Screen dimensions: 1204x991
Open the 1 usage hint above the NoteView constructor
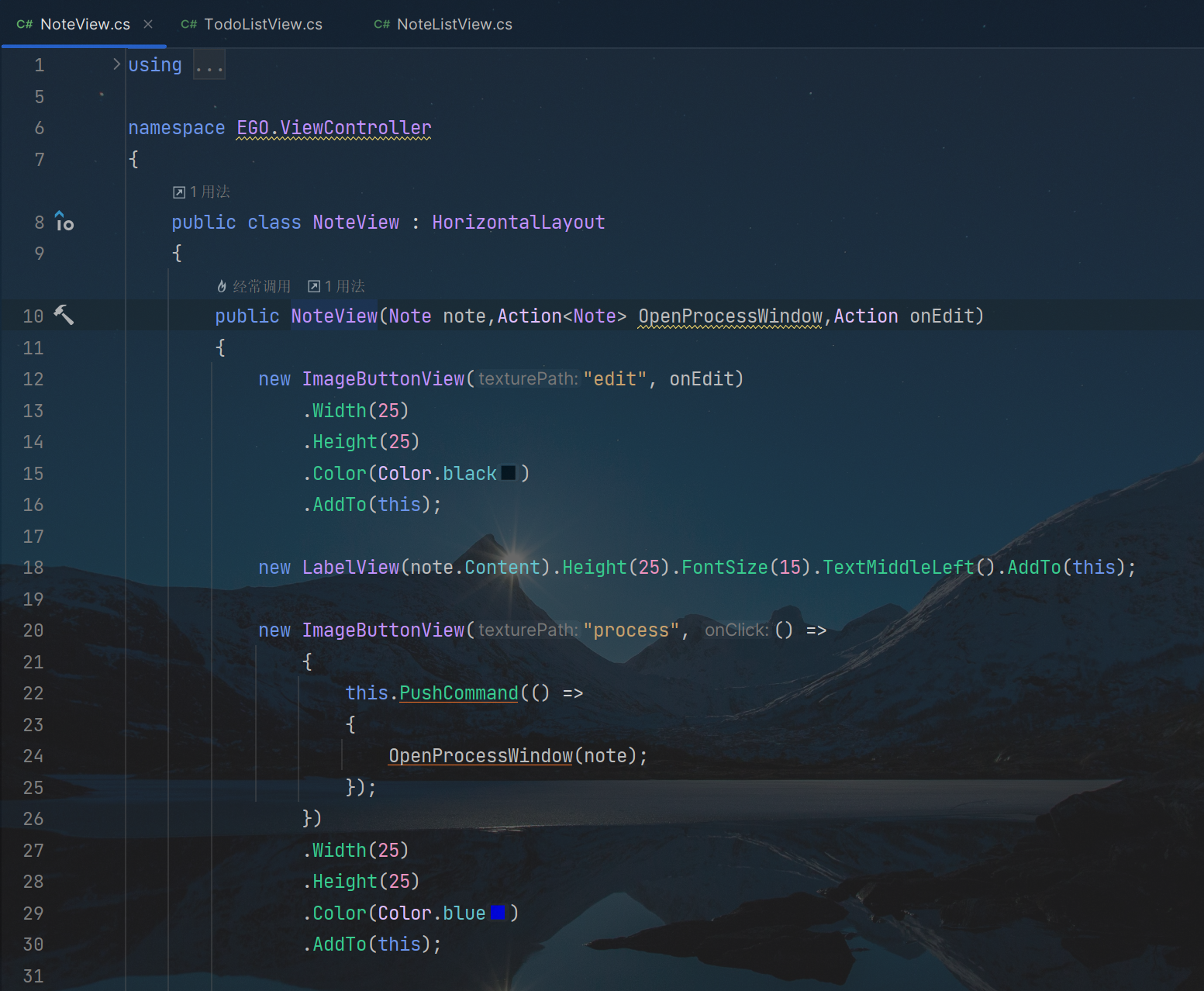point(336,286)
